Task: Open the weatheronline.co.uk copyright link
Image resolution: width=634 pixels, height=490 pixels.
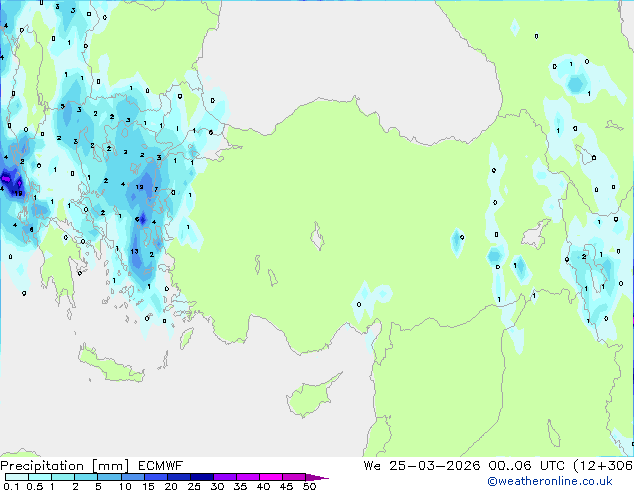Action: click(x=549, y=481)
